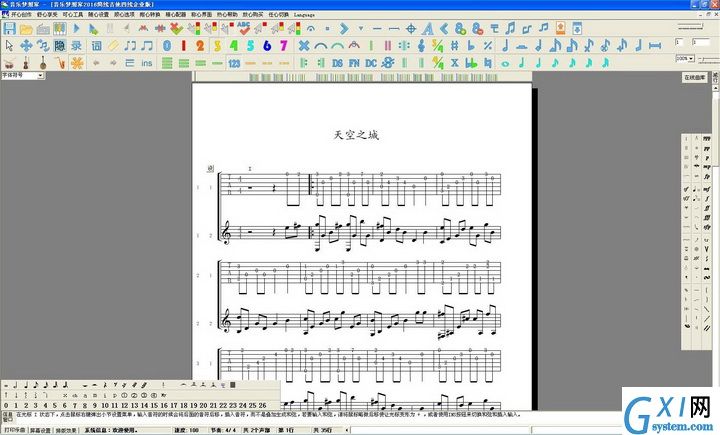Insert DC sign from toolbar
The width and height of the screenshot is (720, 435).
(x=371, y=63)
